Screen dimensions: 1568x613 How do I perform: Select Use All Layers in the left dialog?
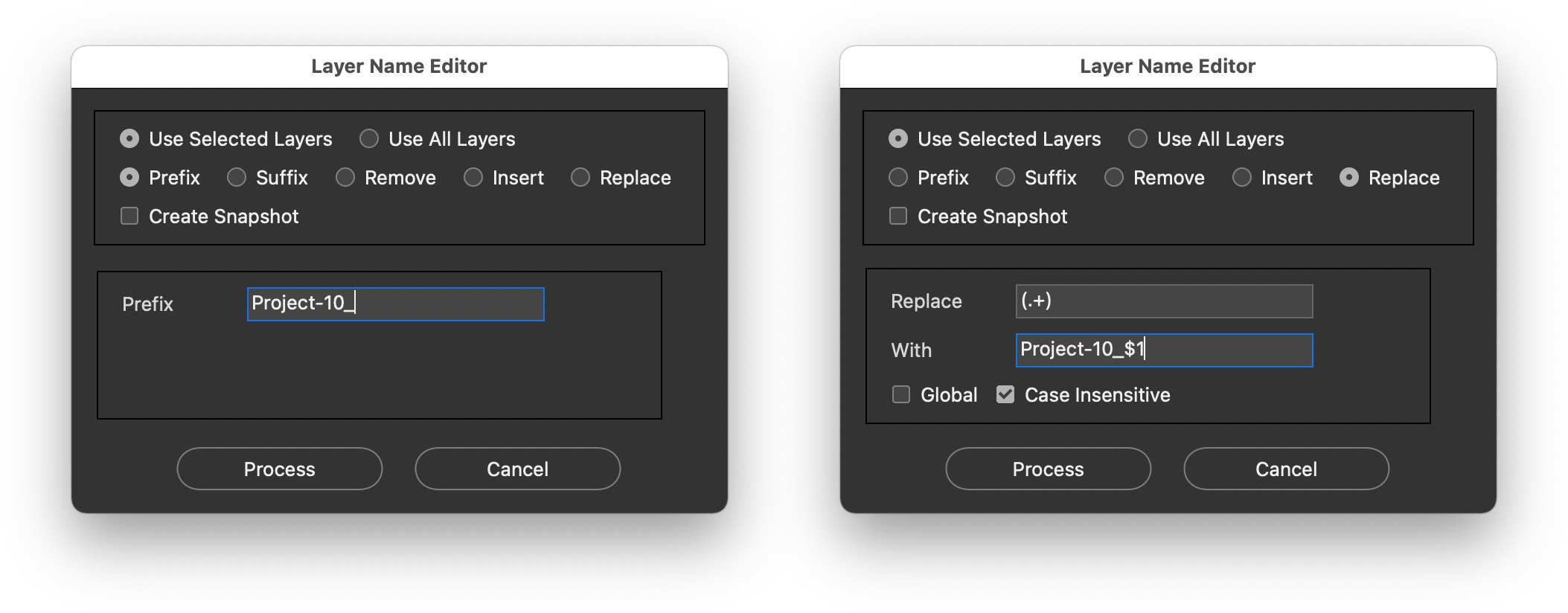coord(368,138)
